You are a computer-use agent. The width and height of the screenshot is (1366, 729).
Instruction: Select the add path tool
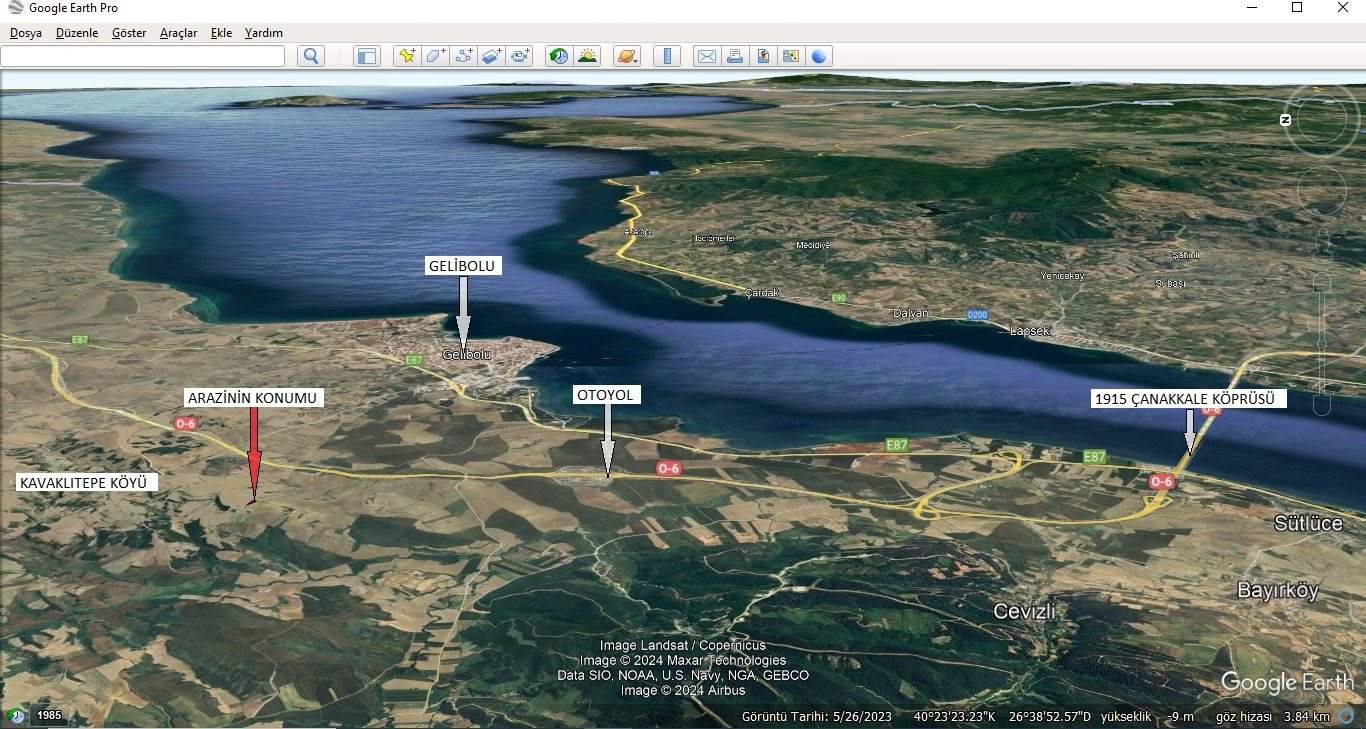point(463,56)
